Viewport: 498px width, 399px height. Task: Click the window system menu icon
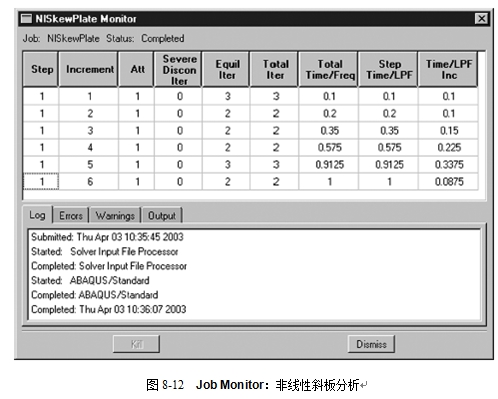[x=26, y=19]
